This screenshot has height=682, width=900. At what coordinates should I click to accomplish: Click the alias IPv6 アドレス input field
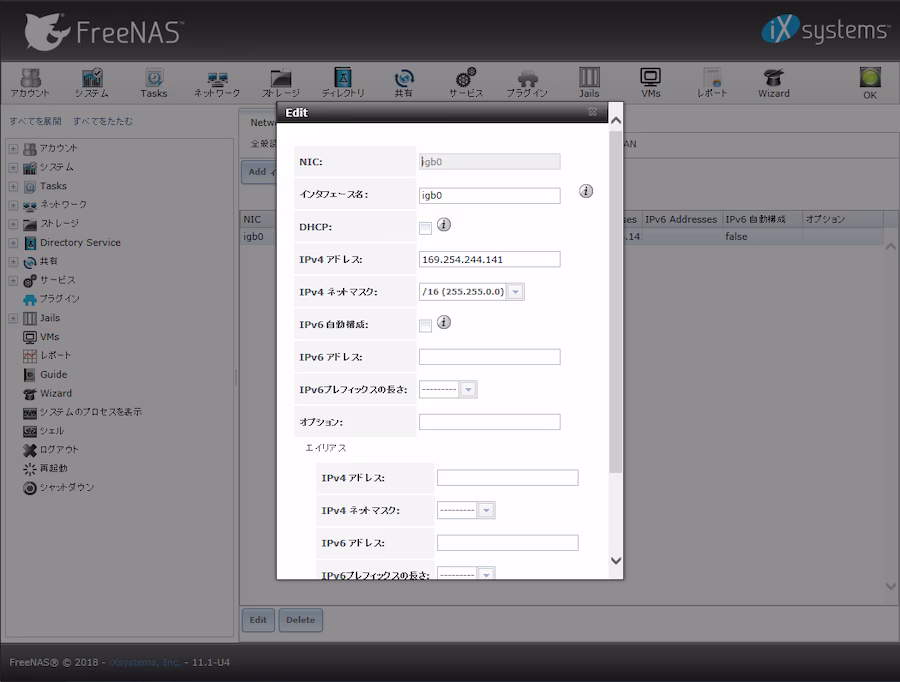click(x=507, y=542)
